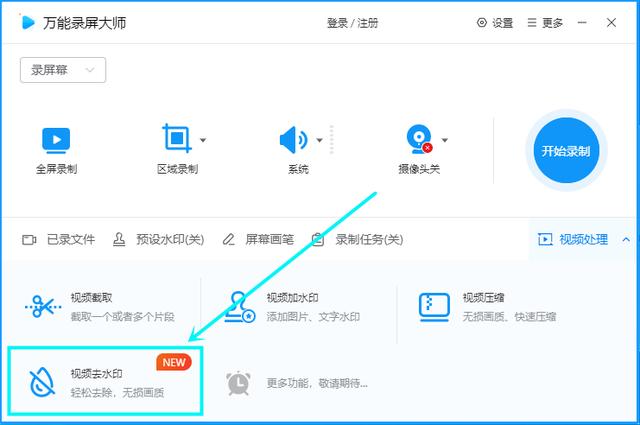Close the recorder window
The height and width of the screenshot is (425, 640).
pyautogui.click(x=611, y=22)
